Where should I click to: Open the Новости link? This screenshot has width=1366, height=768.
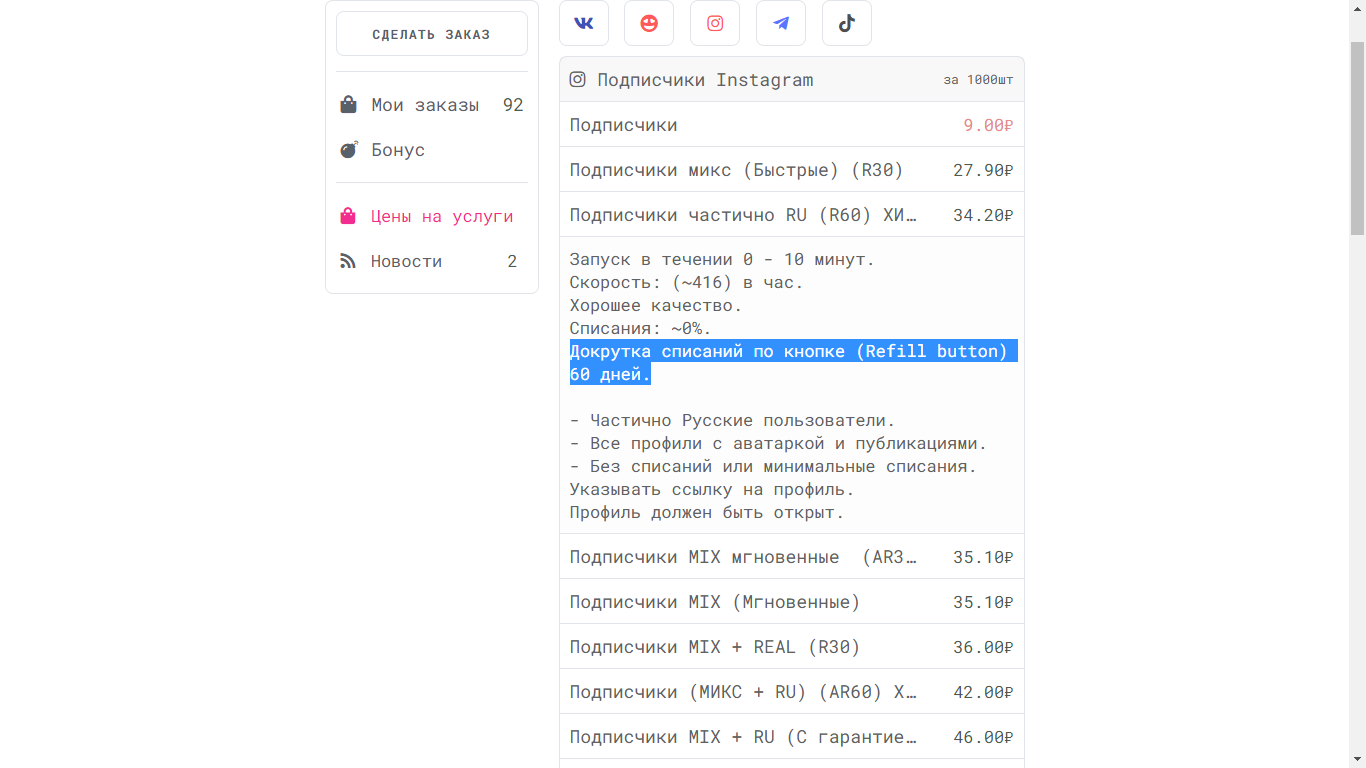406,261
